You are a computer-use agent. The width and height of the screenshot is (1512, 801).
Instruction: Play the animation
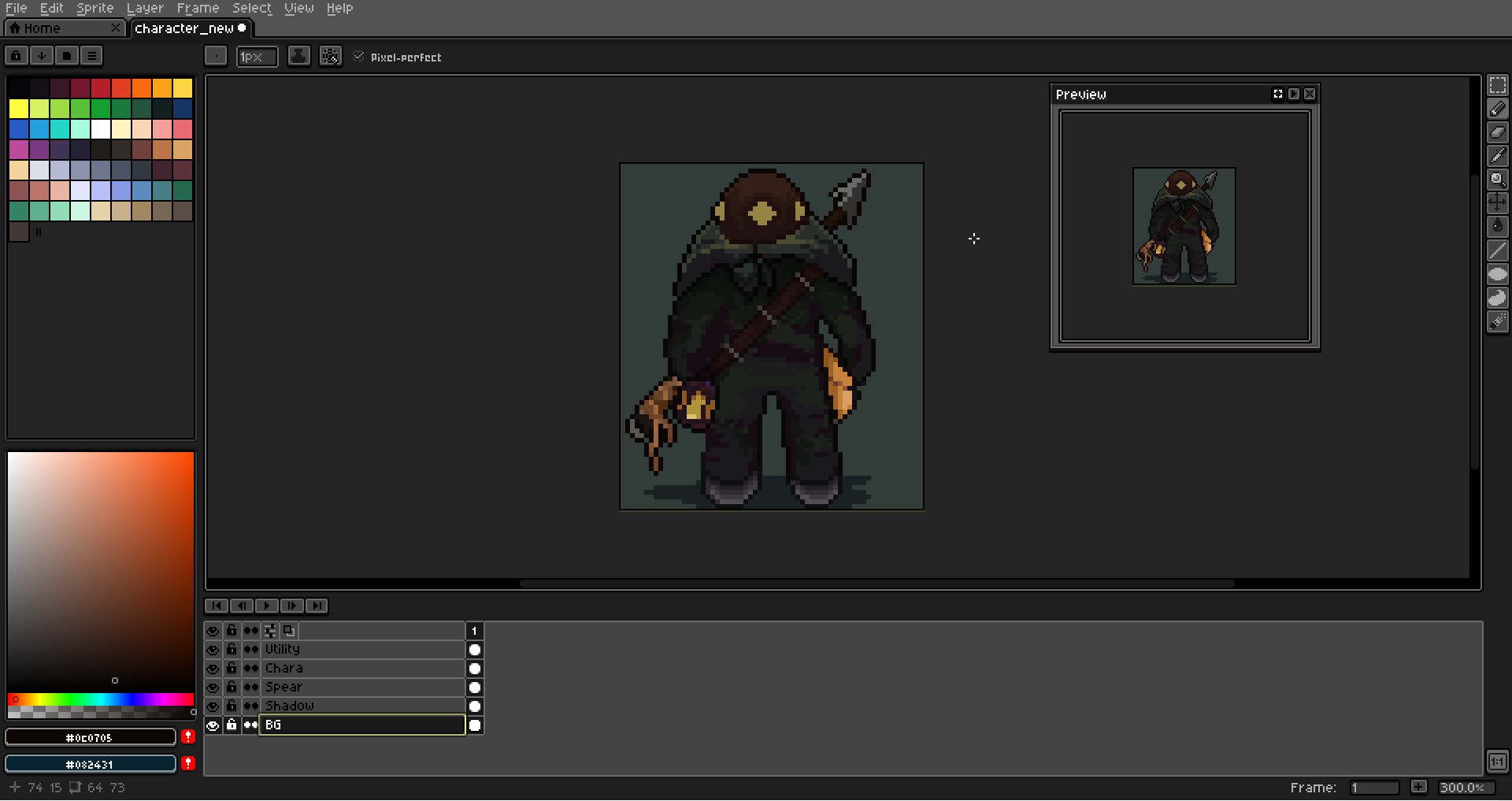267,606
